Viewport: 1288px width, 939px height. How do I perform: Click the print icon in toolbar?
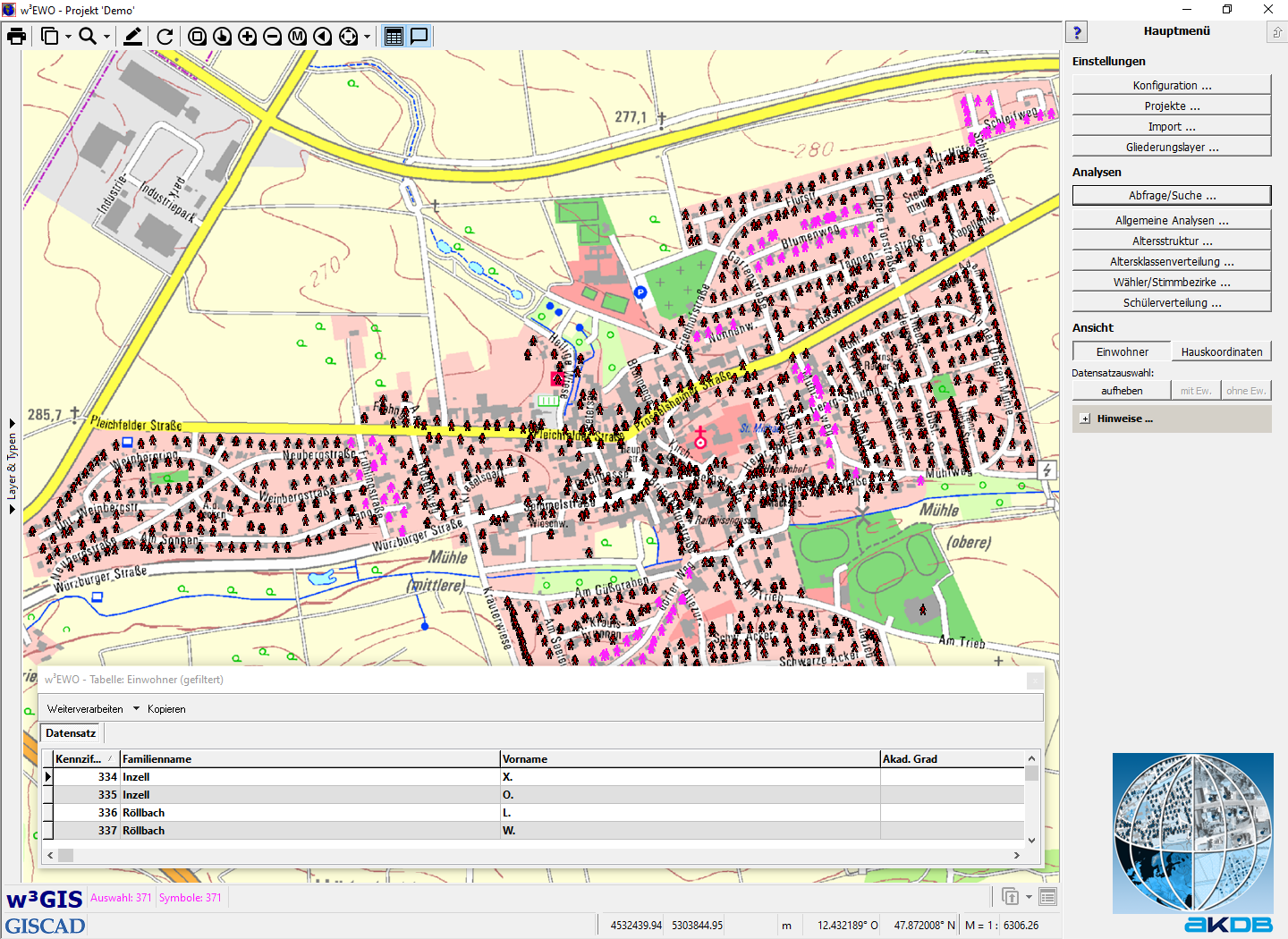[16, 36]
